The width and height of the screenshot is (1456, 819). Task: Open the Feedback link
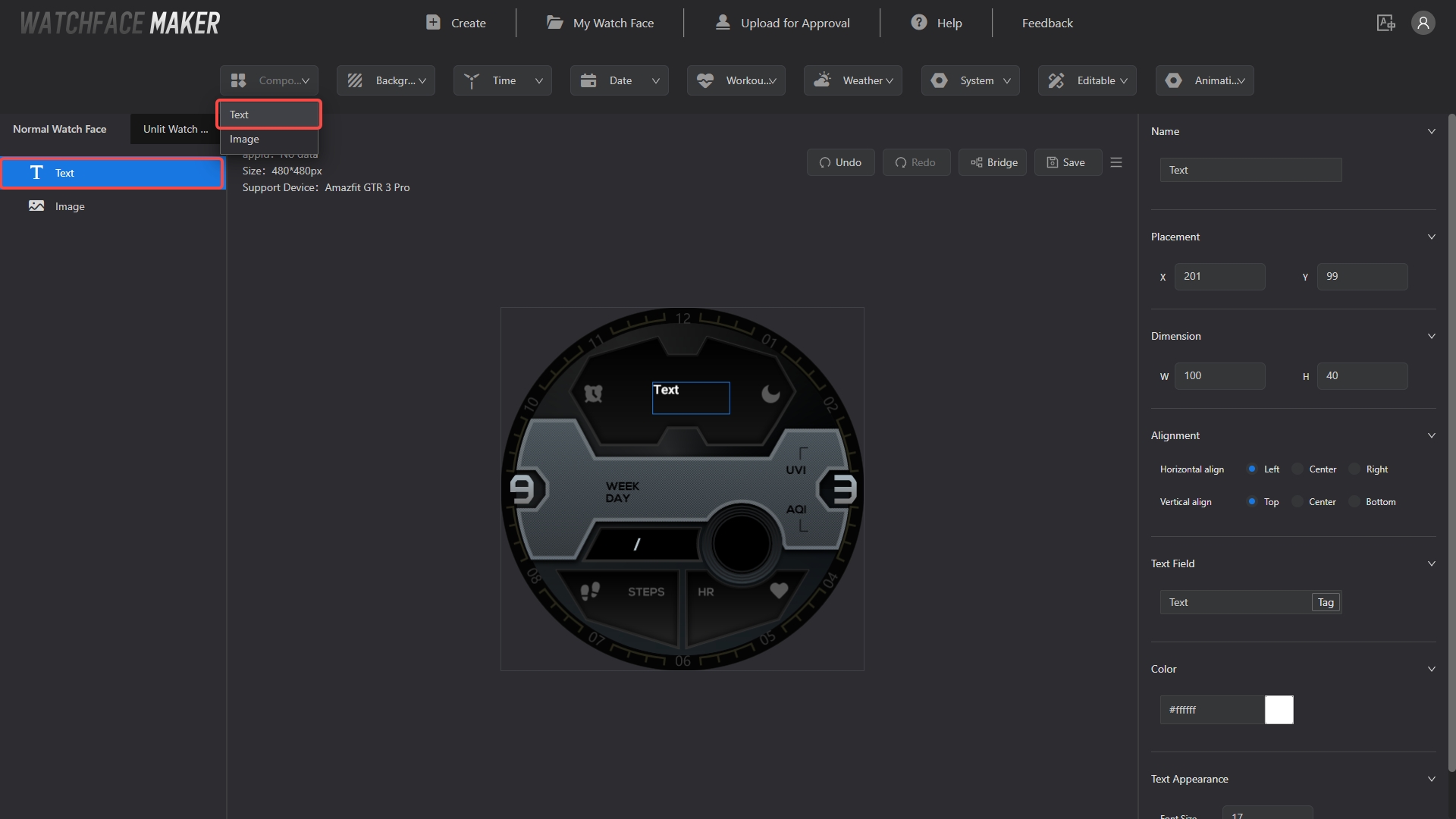(1047, 23)
